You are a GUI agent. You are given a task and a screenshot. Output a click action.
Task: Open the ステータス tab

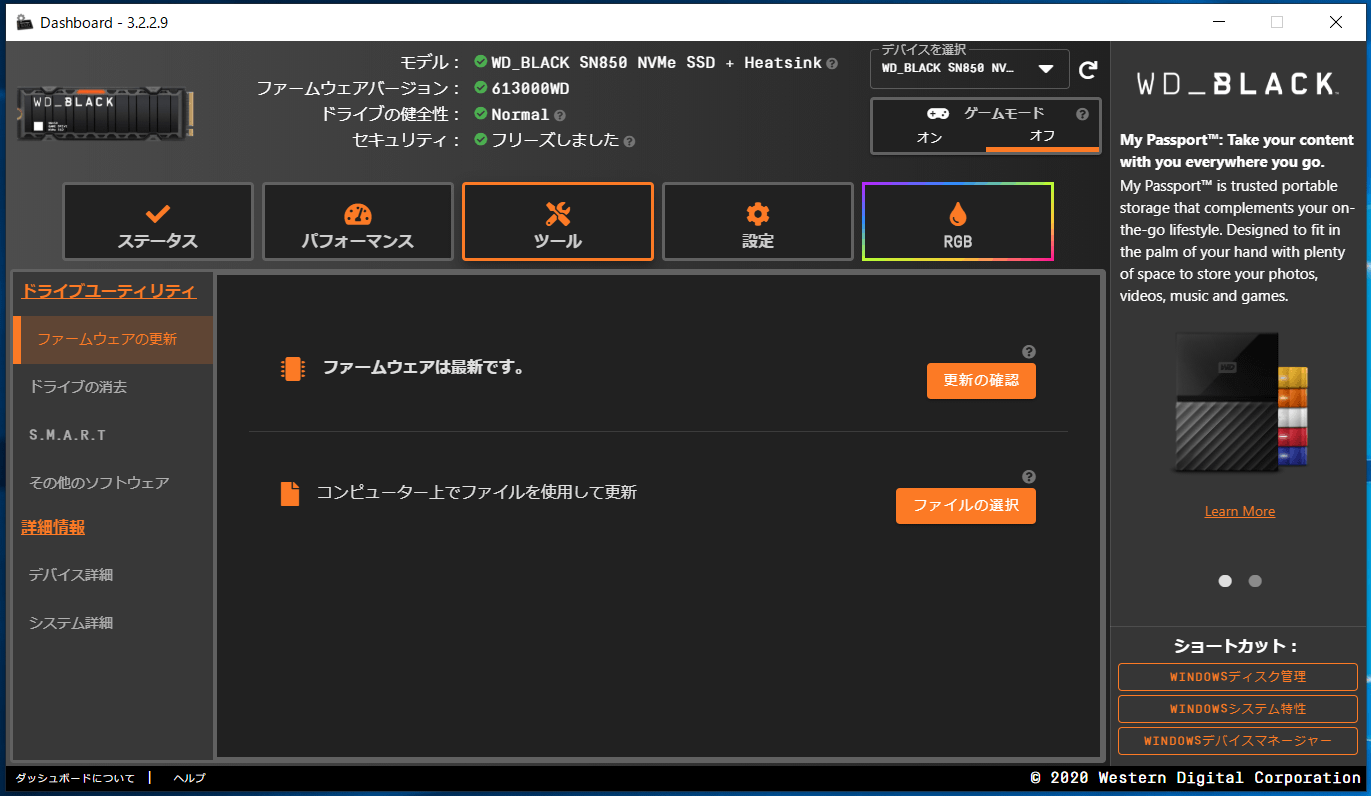click(x=158, y=222)
